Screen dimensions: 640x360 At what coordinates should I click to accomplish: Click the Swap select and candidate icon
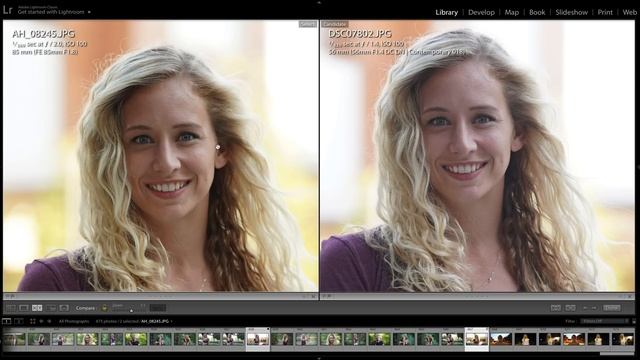[556, 308]
